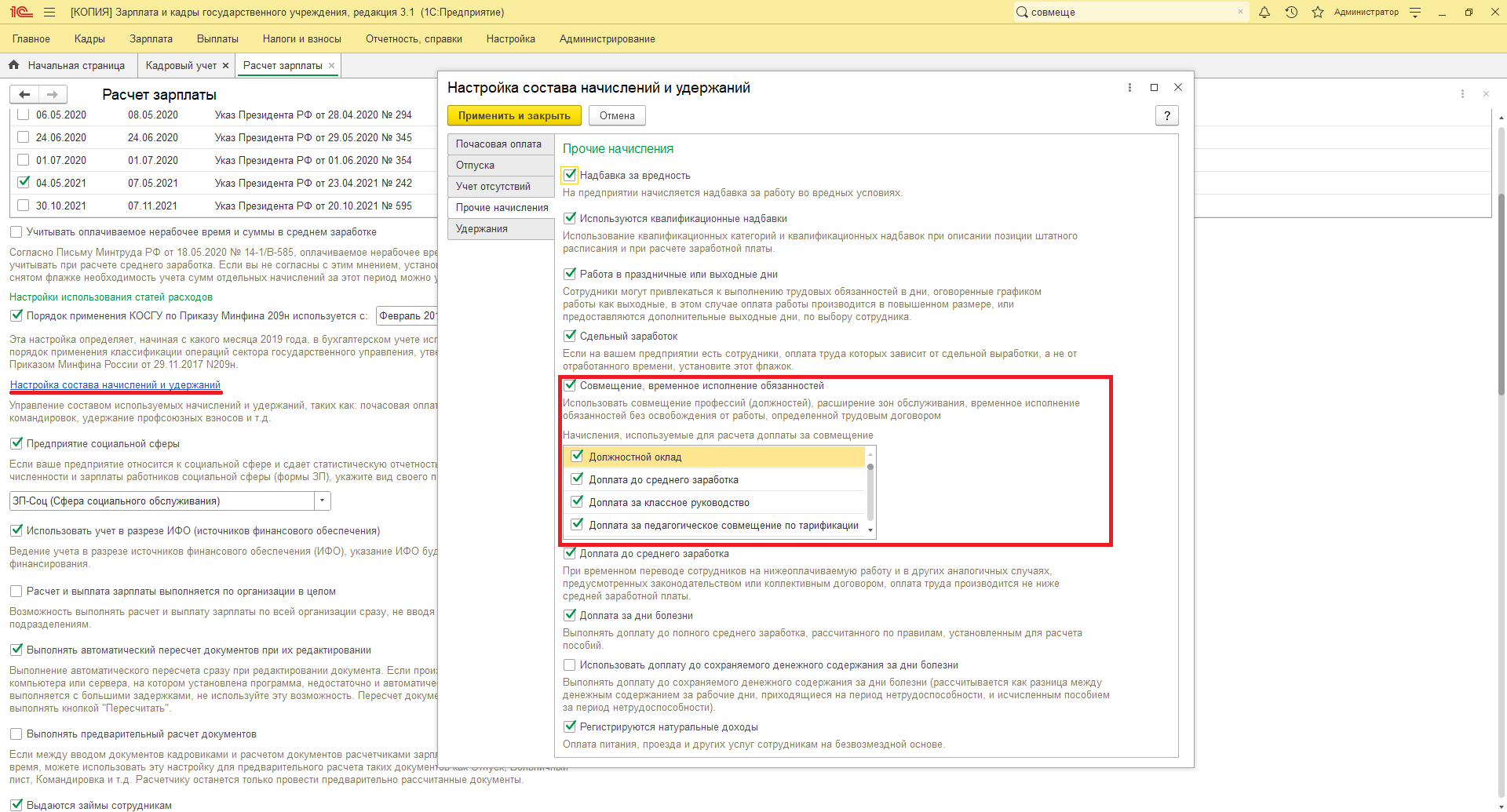The width and height of the screenshot is (1507, 812).
Task: Open the Администрирование menu
Action: (608, 38)
